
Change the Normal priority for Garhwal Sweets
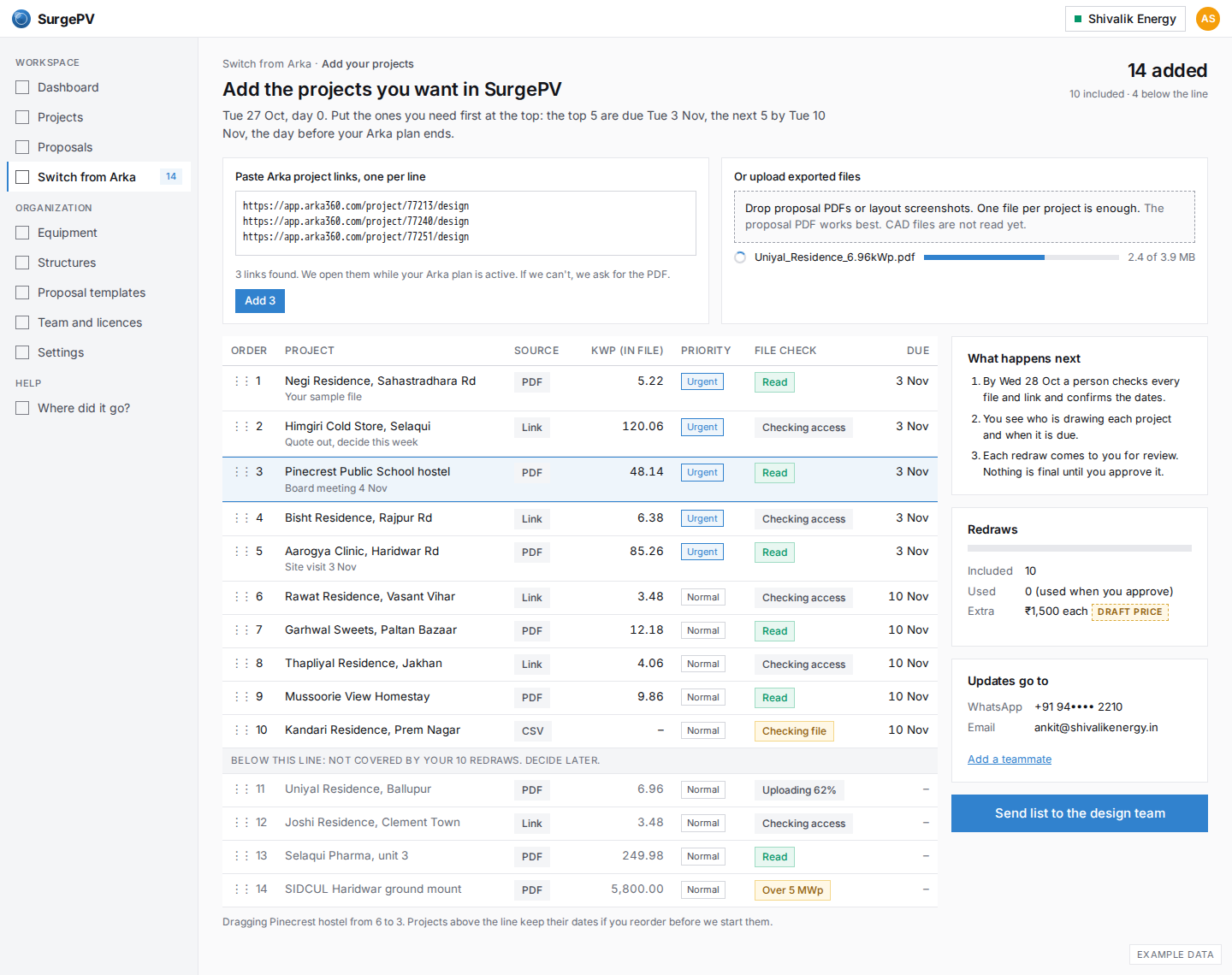click(x=703, y=630)
